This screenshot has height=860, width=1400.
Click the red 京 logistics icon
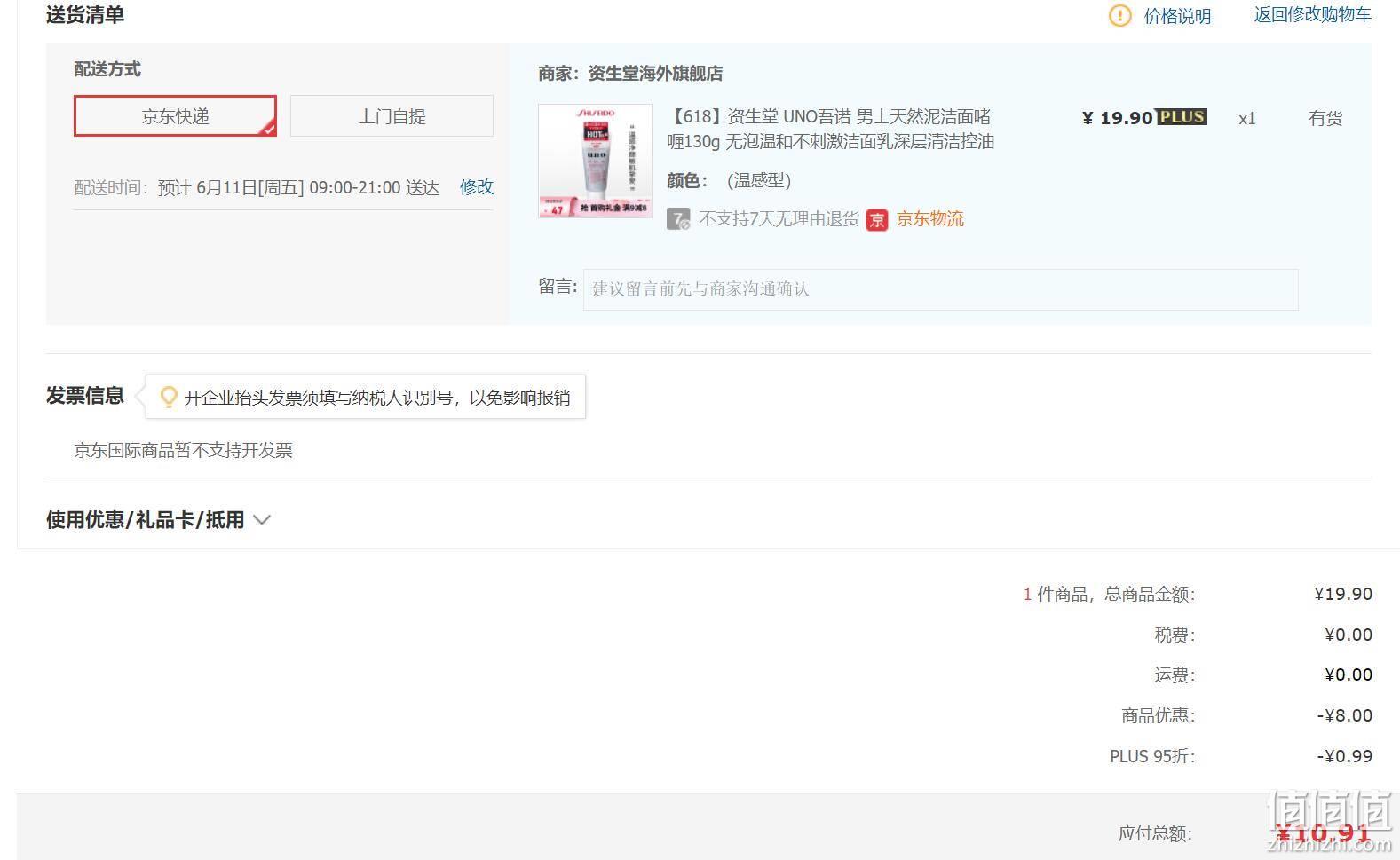pos(877,219)
